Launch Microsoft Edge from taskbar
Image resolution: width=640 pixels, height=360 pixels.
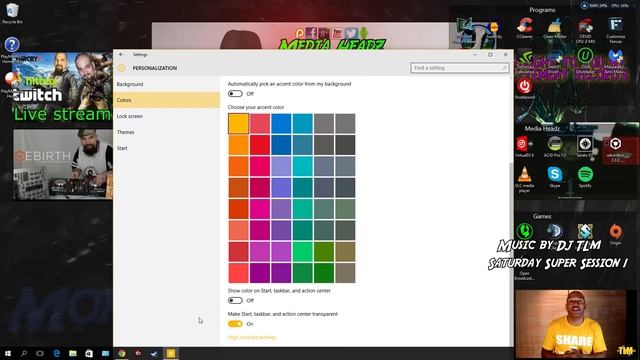pos(56,353)
